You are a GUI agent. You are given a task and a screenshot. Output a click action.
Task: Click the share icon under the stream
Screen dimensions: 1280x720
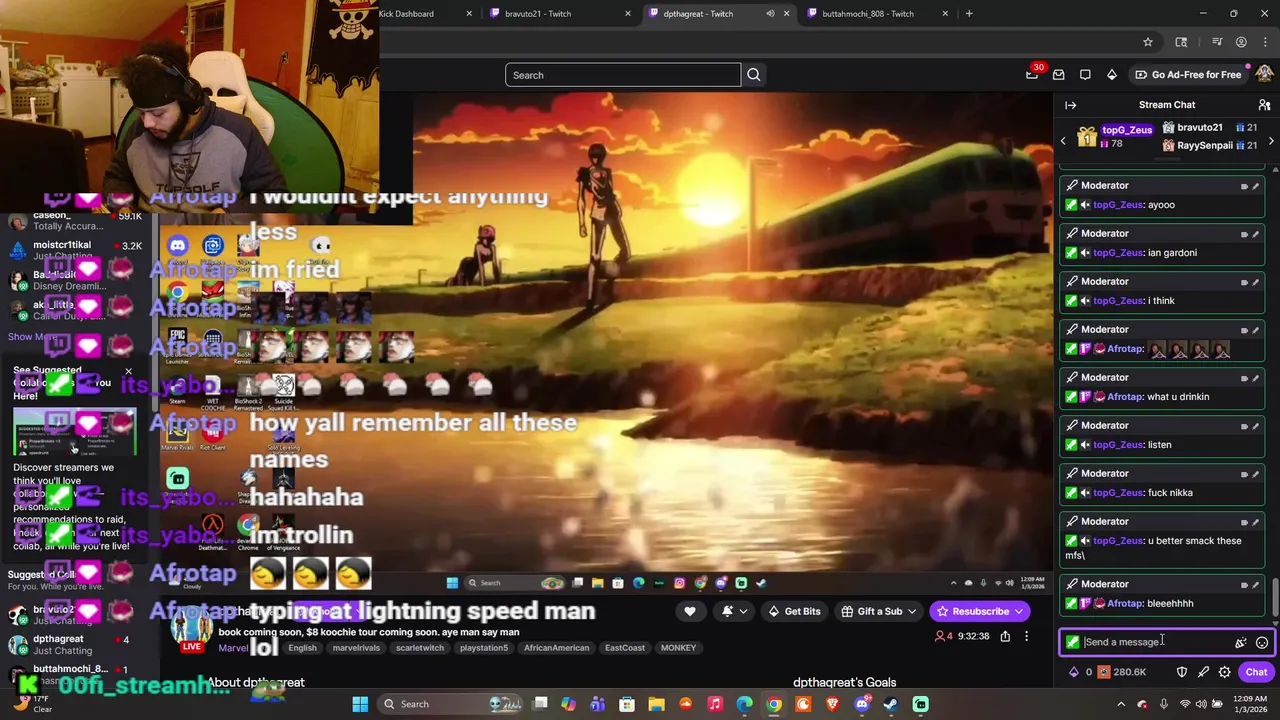(x=1005, y=636)
